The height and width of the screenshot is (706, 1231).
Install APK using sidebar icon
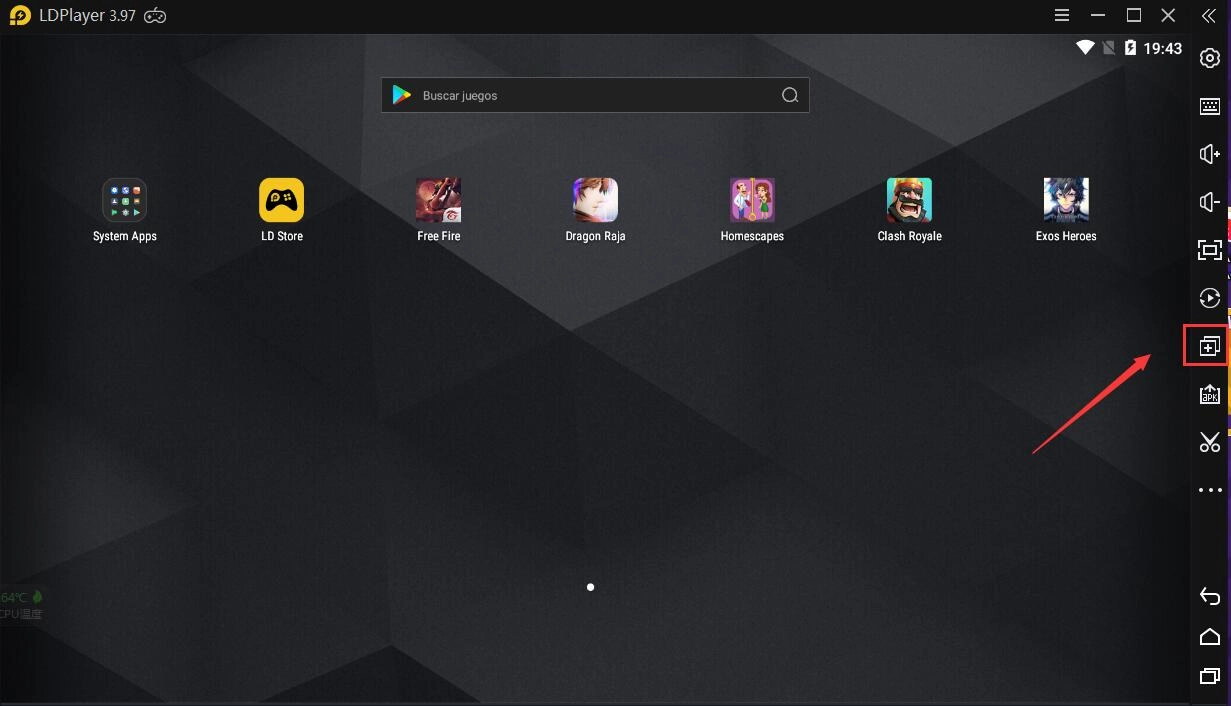point(1209,394)
